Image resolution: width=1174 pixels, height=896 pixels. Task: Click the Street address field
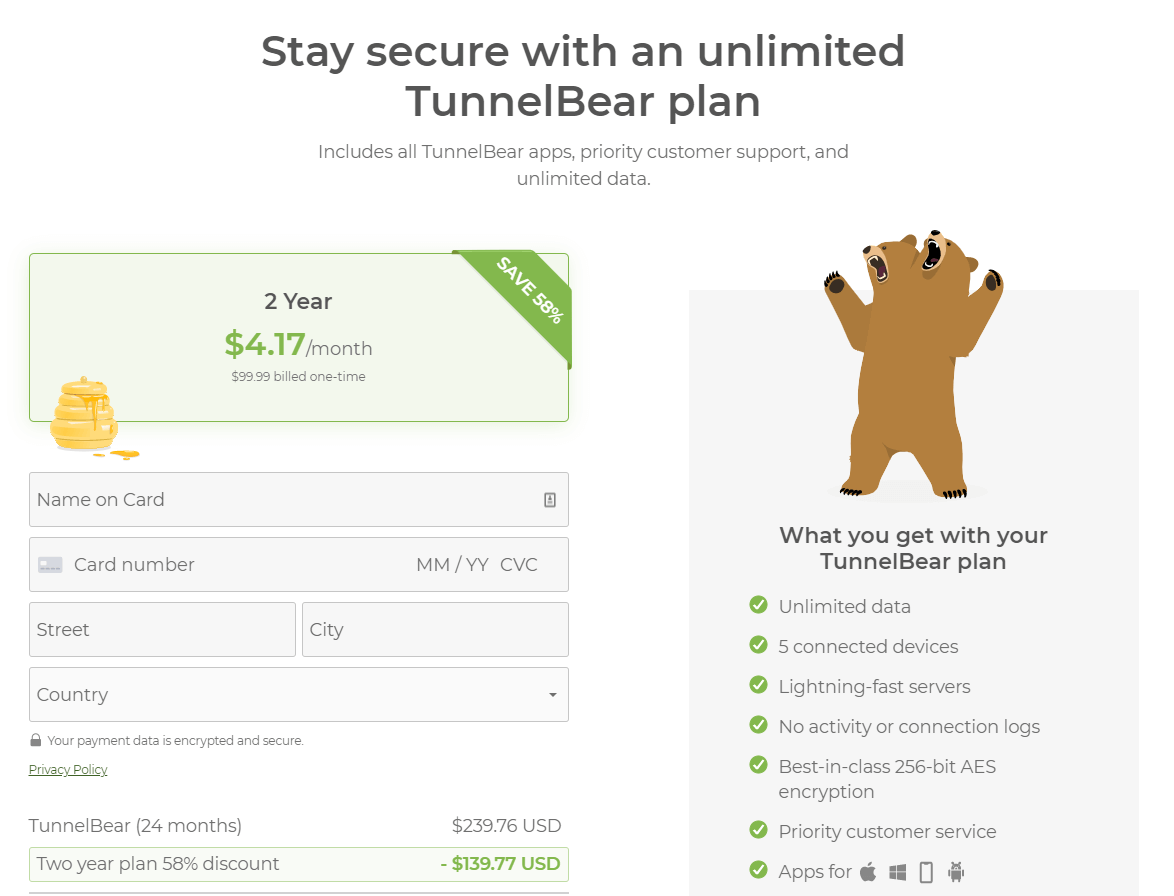click(162, 629)
